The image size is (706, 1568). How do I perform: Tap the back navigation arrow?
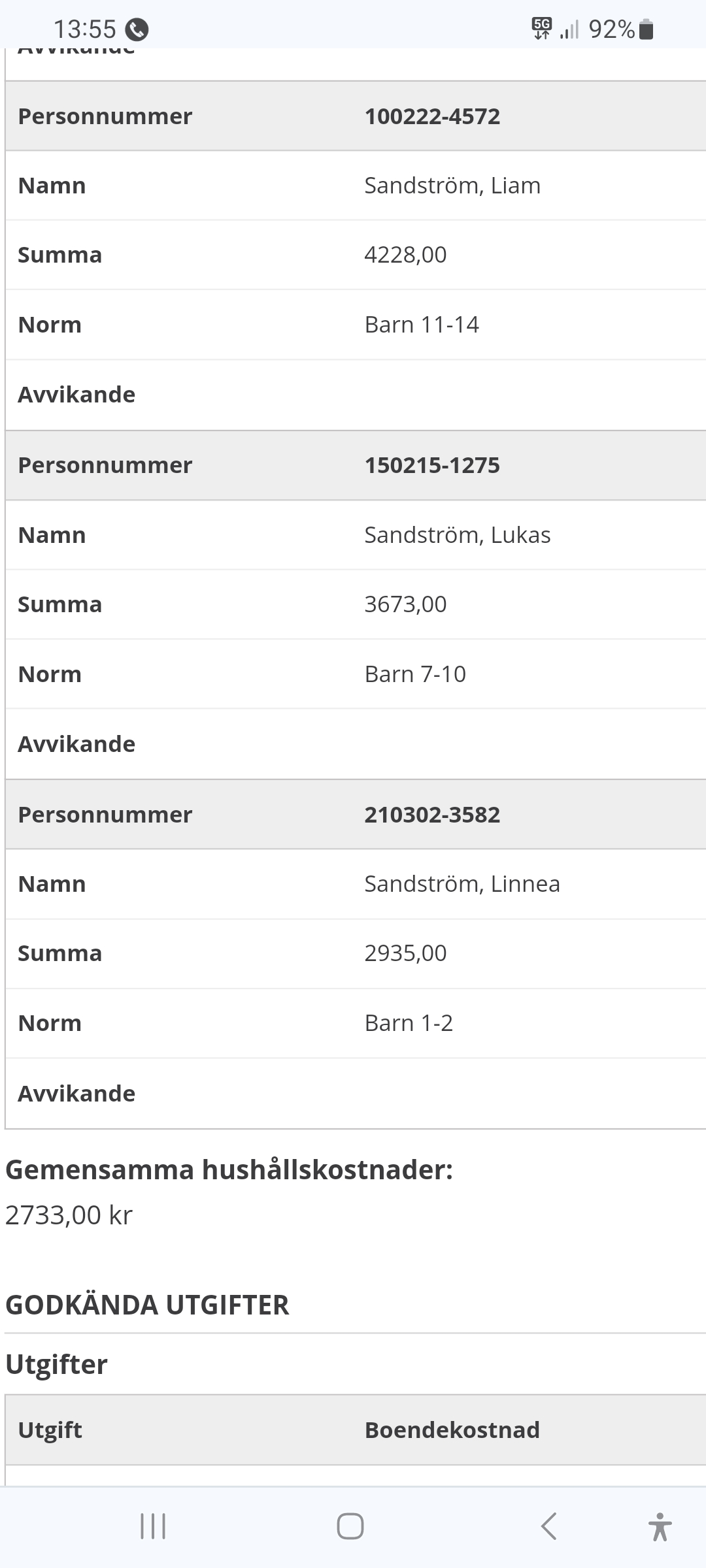(x=548, y=1527)
